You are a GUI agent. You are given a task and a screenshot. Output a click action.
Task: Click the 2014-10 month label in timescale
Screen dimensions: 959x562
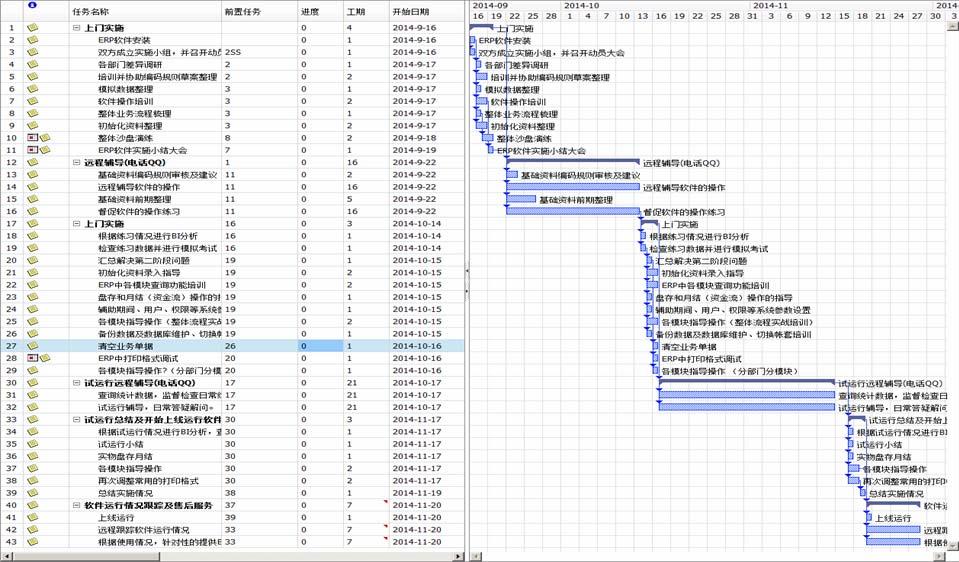pos(582,5)
